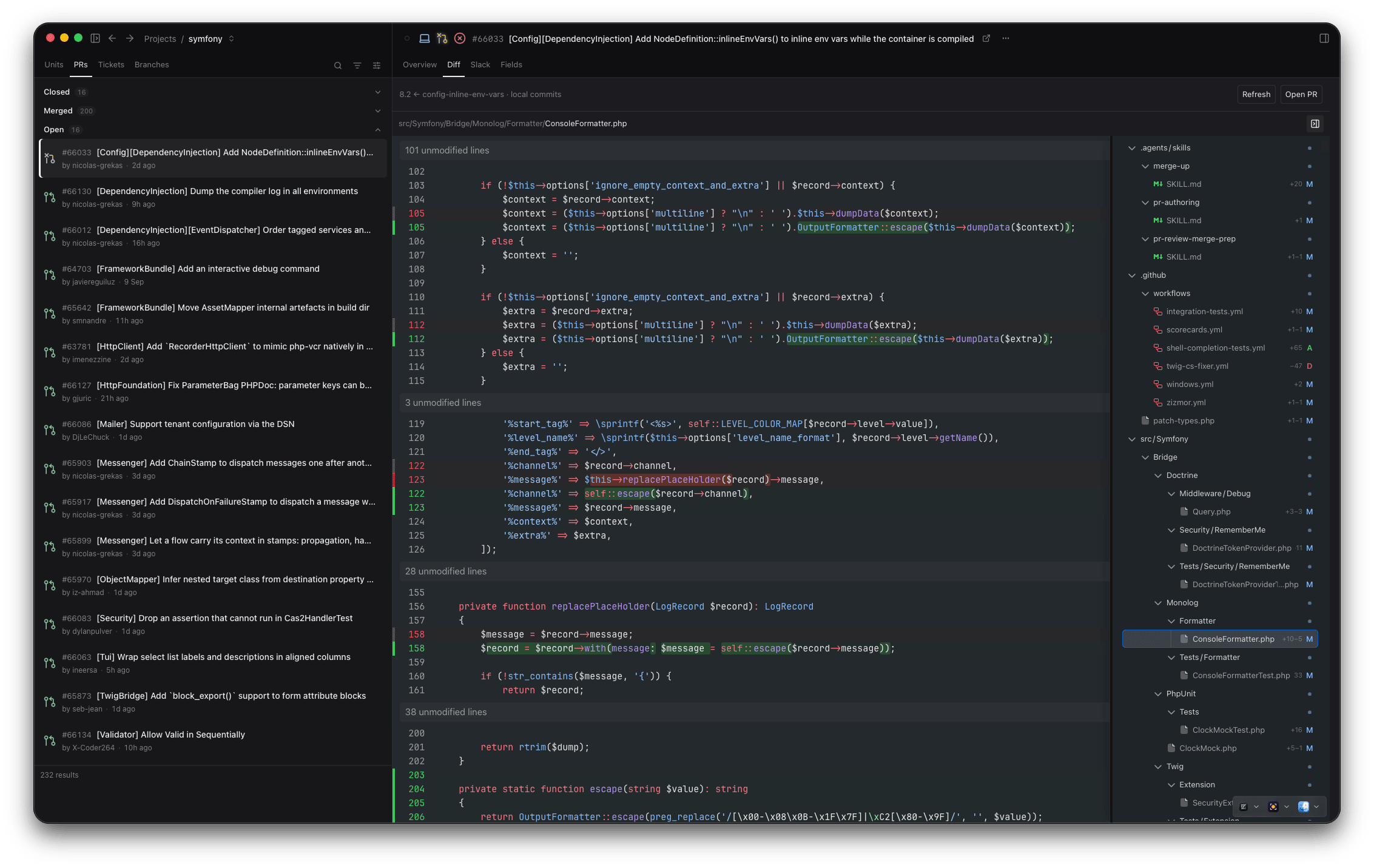Expand the Closed PRs section
The height and width of the screenshot is (868, 1374).
coord(213,92)
